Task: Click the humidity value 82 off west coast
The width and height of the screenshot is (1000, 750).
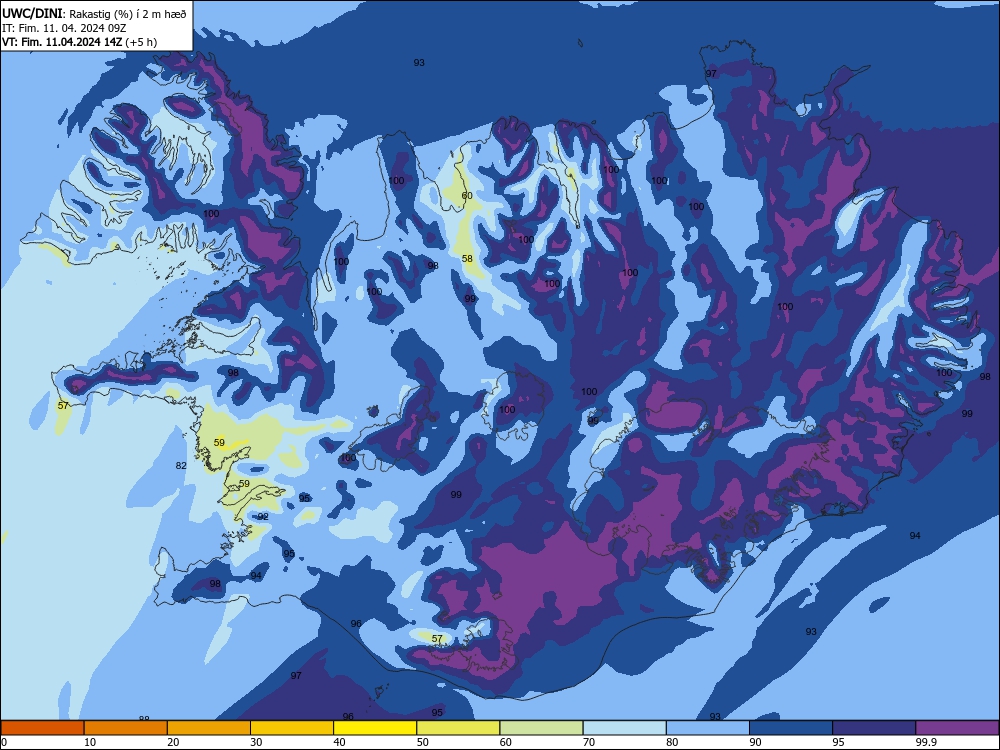Action: click(x=181, y=466)
